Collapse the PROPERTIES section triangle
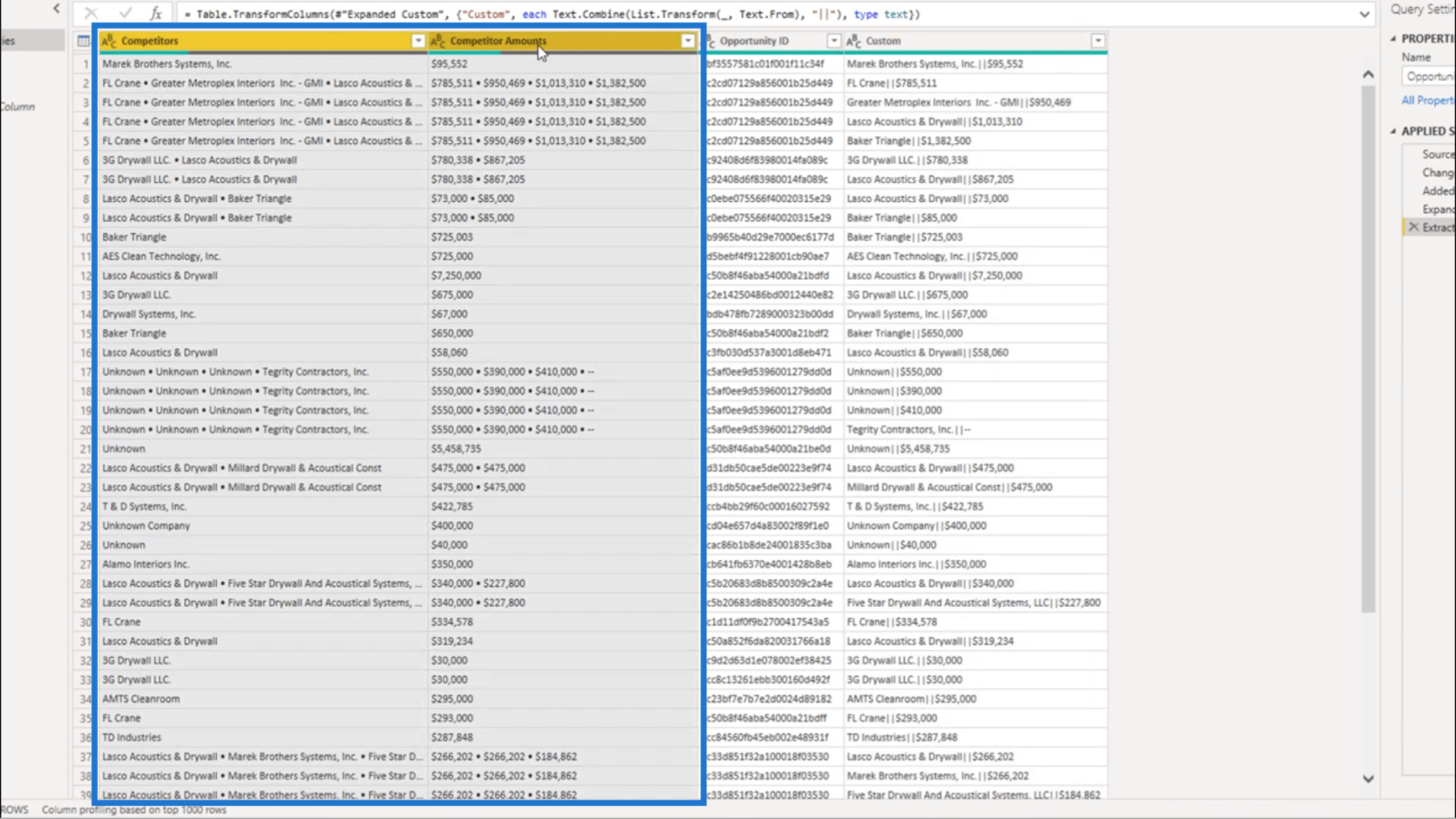This screenshot has width=1456, height=819. point(1394,38)
